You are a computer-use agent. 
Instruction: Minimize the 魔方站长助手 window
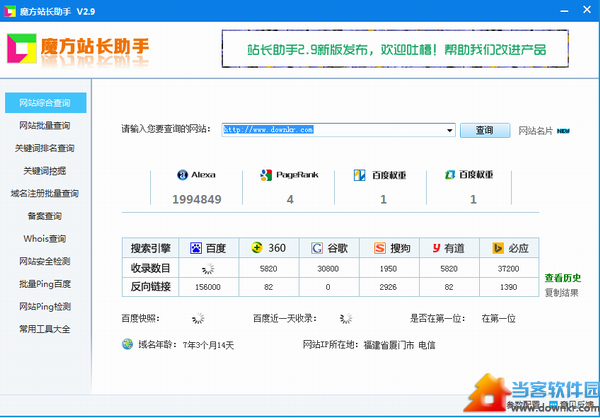564,11
